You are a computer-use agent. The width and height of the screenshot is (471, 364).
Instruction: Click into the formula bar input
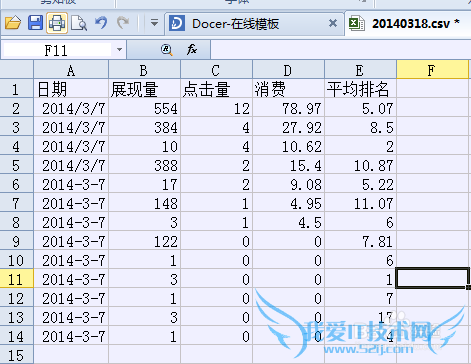(x=341, y=50)
